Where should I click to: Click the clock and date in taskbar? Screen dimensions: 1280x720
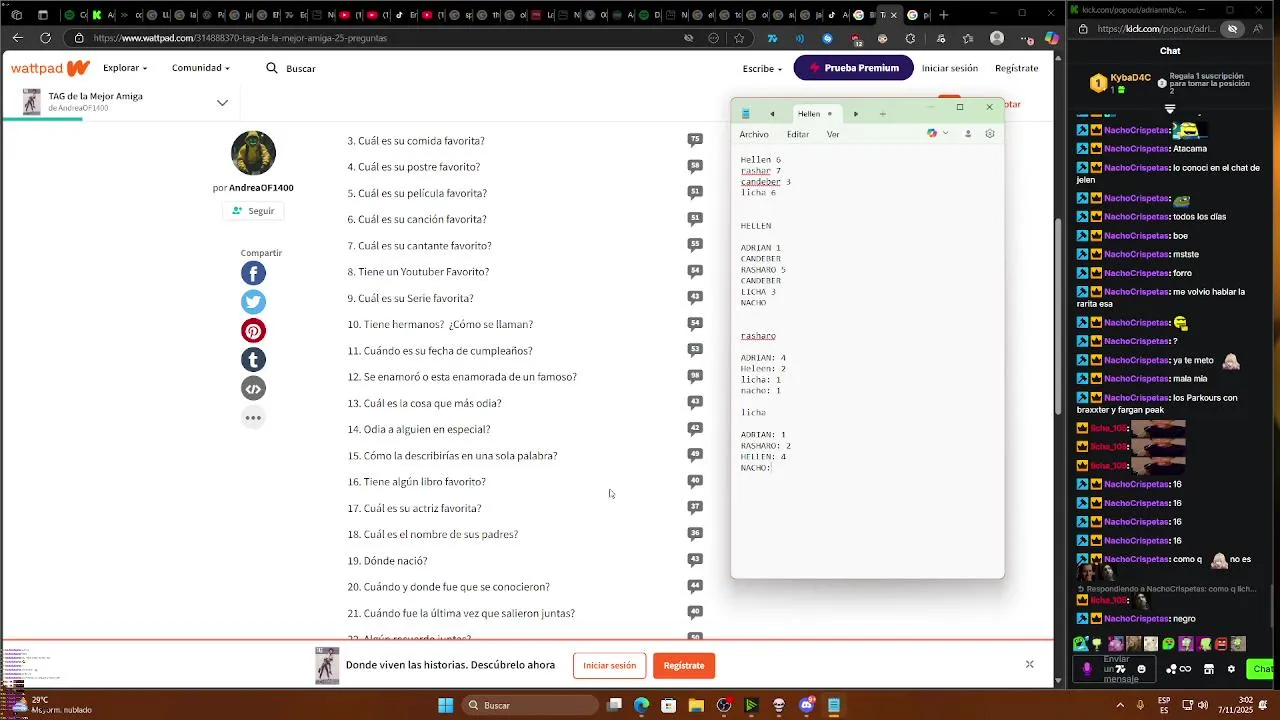tap(1238, 705)
